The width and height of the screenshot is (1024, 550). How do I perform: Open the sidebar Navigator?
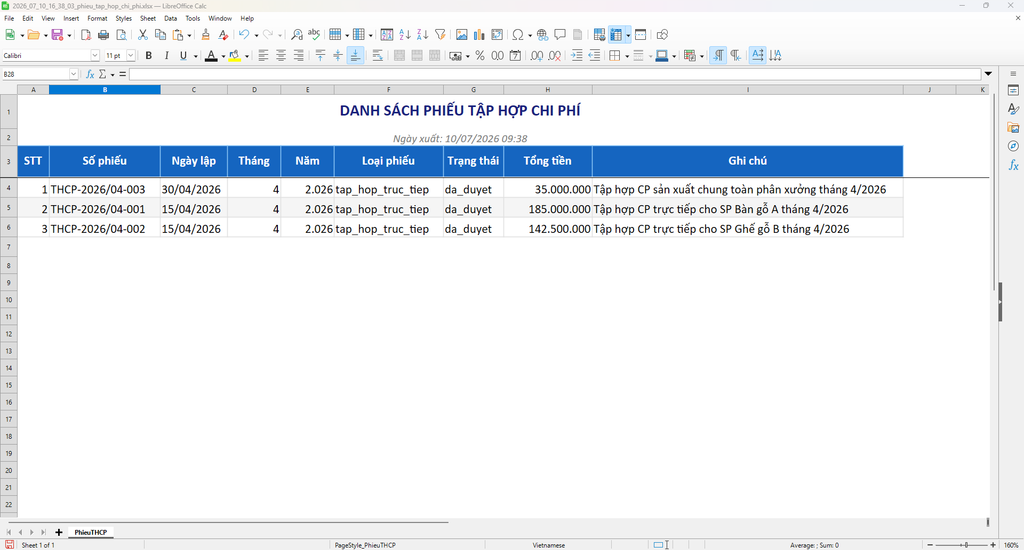coord(1013,146)
